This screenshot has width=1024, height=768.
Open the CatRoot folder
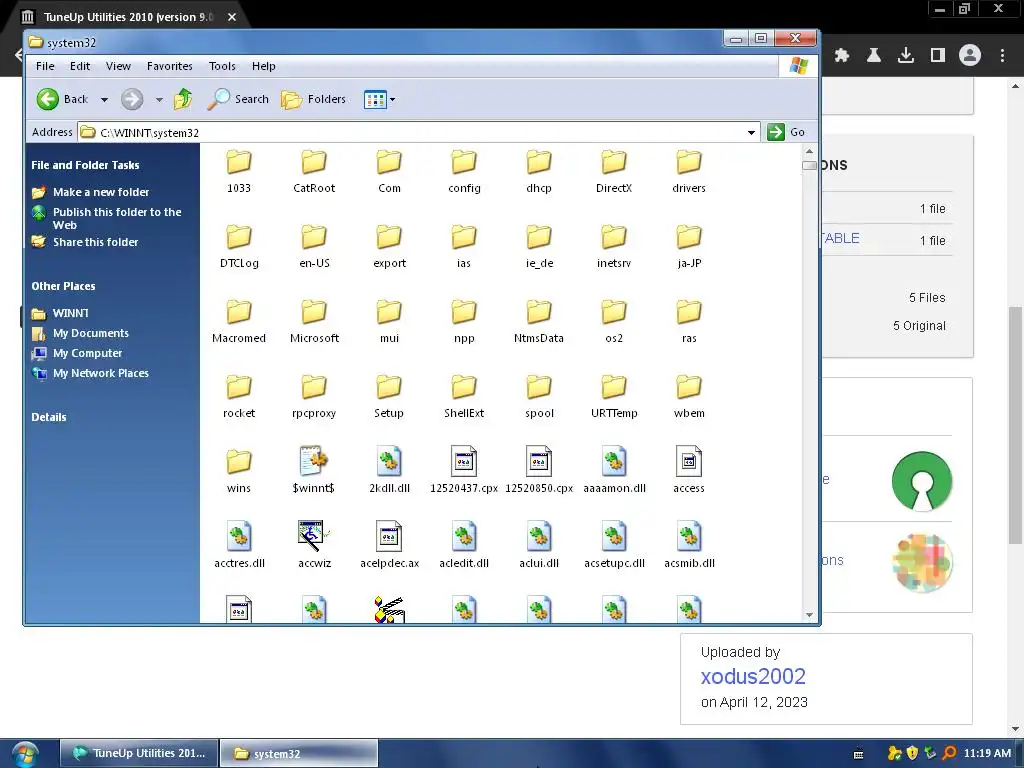pyautogui.click(x=314, y=172)
